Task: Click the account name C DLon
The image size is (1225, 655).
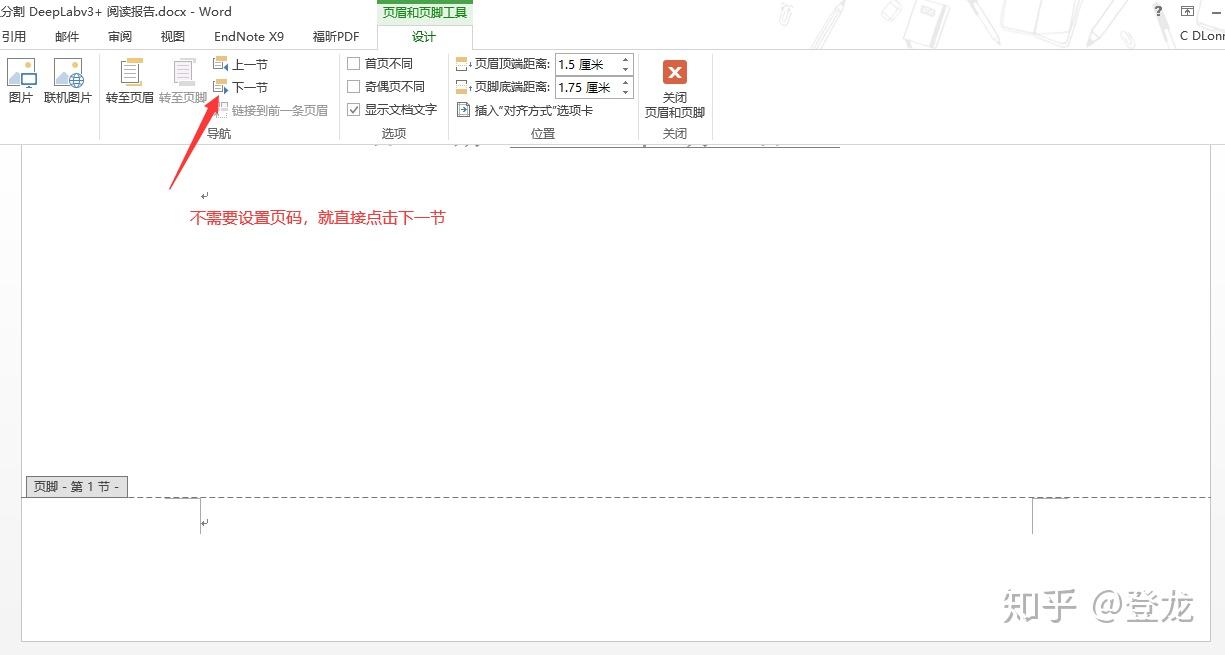Action: click(1202, 36)
